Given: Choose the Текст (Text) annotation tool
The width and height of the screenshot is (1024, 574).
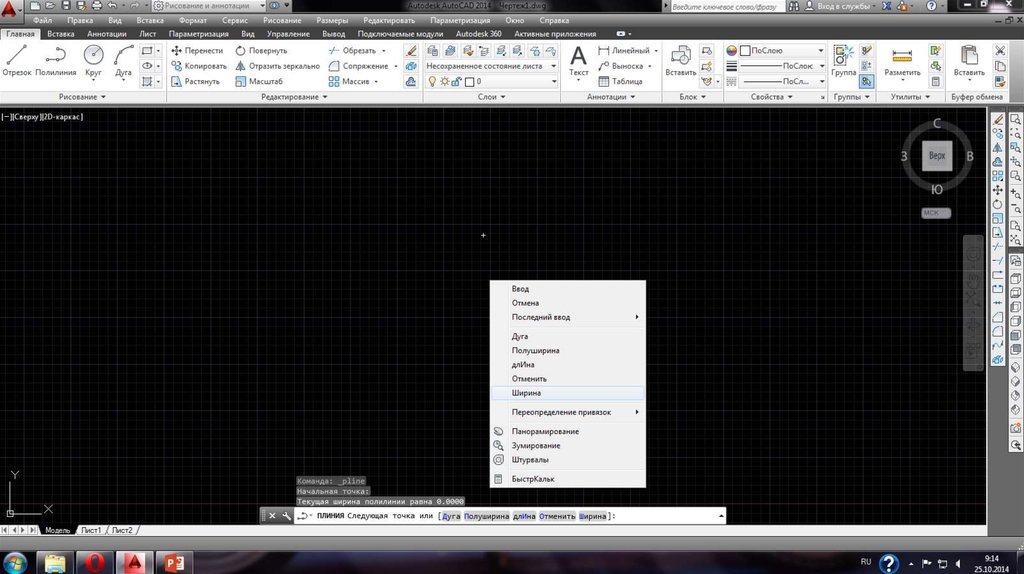Looking at the screenshot, I should click(578, 59).
